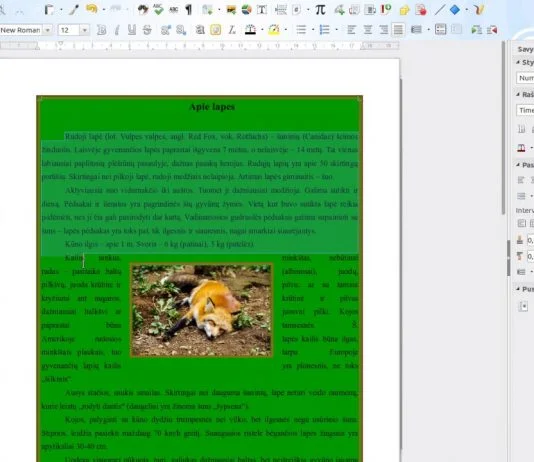Insert a chart

click(247, 10)
